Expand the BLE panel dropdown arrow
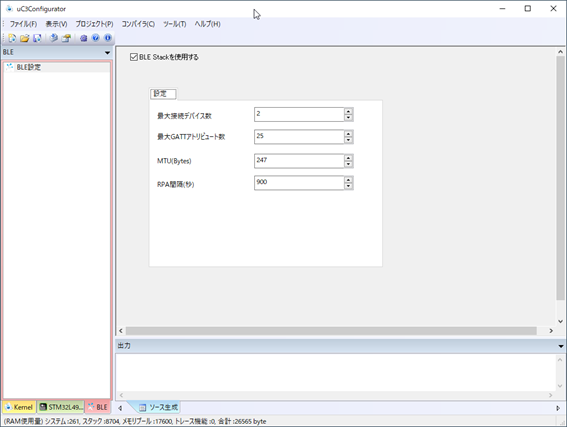The height and width of the screenshot is (427, 567). click(107, 53)
